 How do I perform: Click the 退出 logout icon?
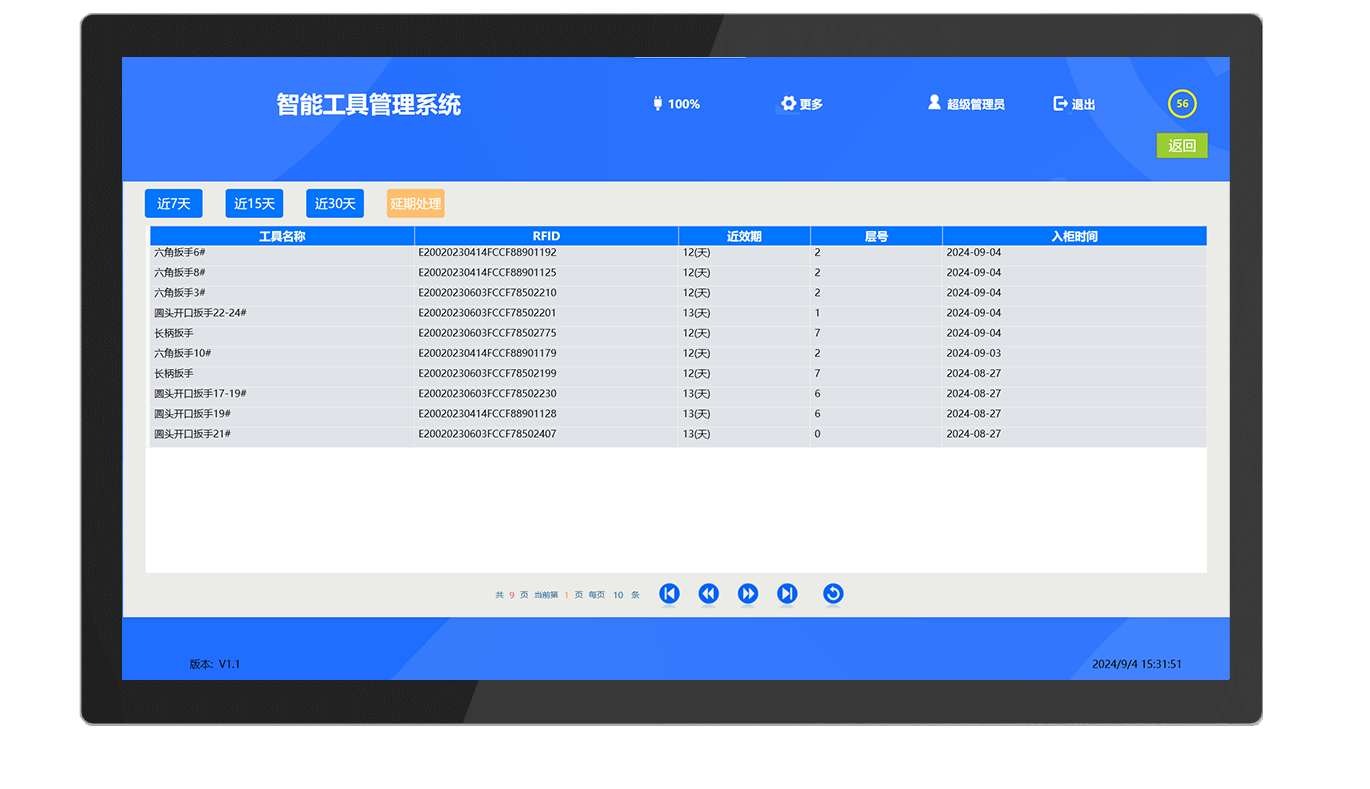coord(1060,104)
